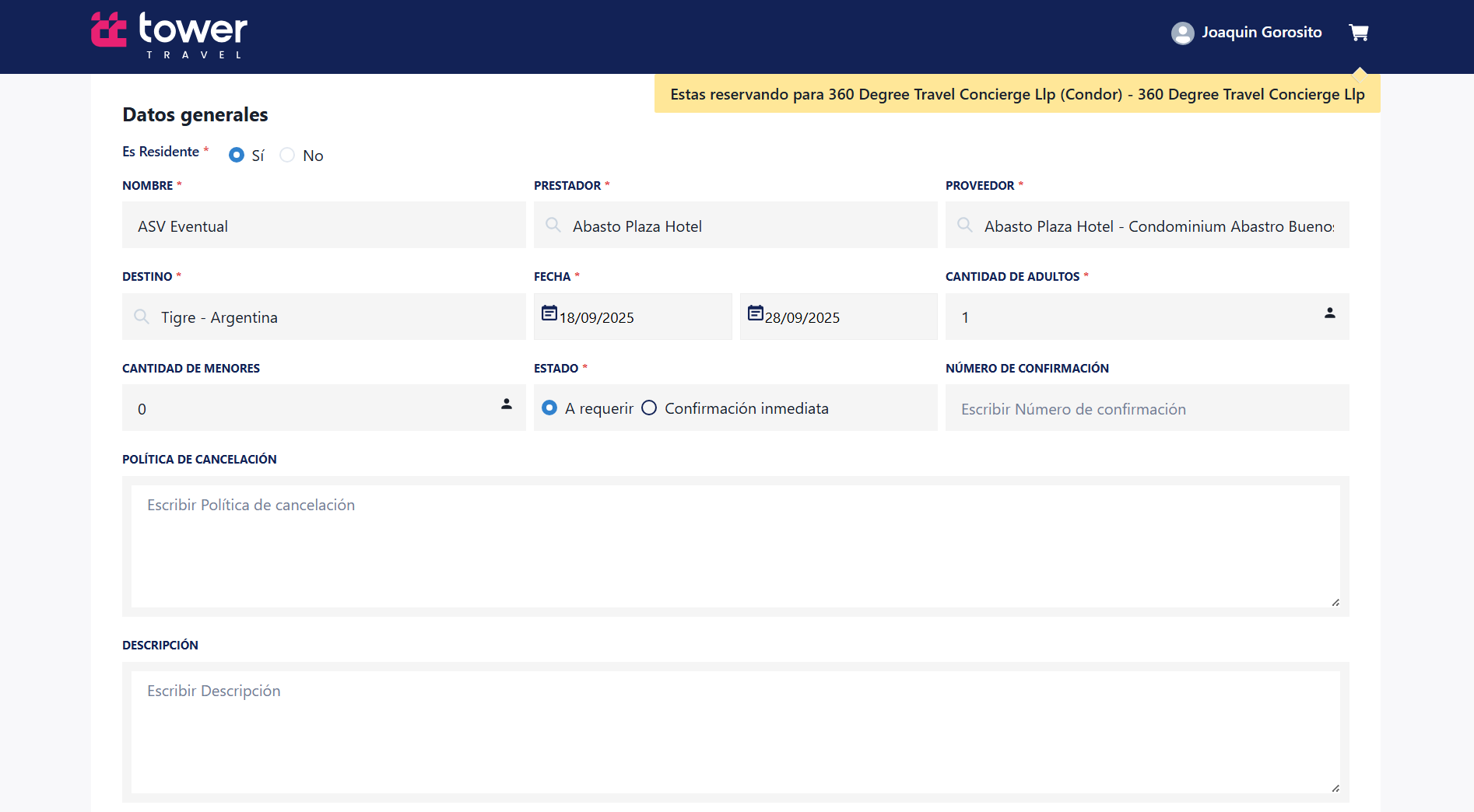Click the Prestador search magnifier icon
Image resolution: width=1474 pixels, height=812 pixels.
553,226
